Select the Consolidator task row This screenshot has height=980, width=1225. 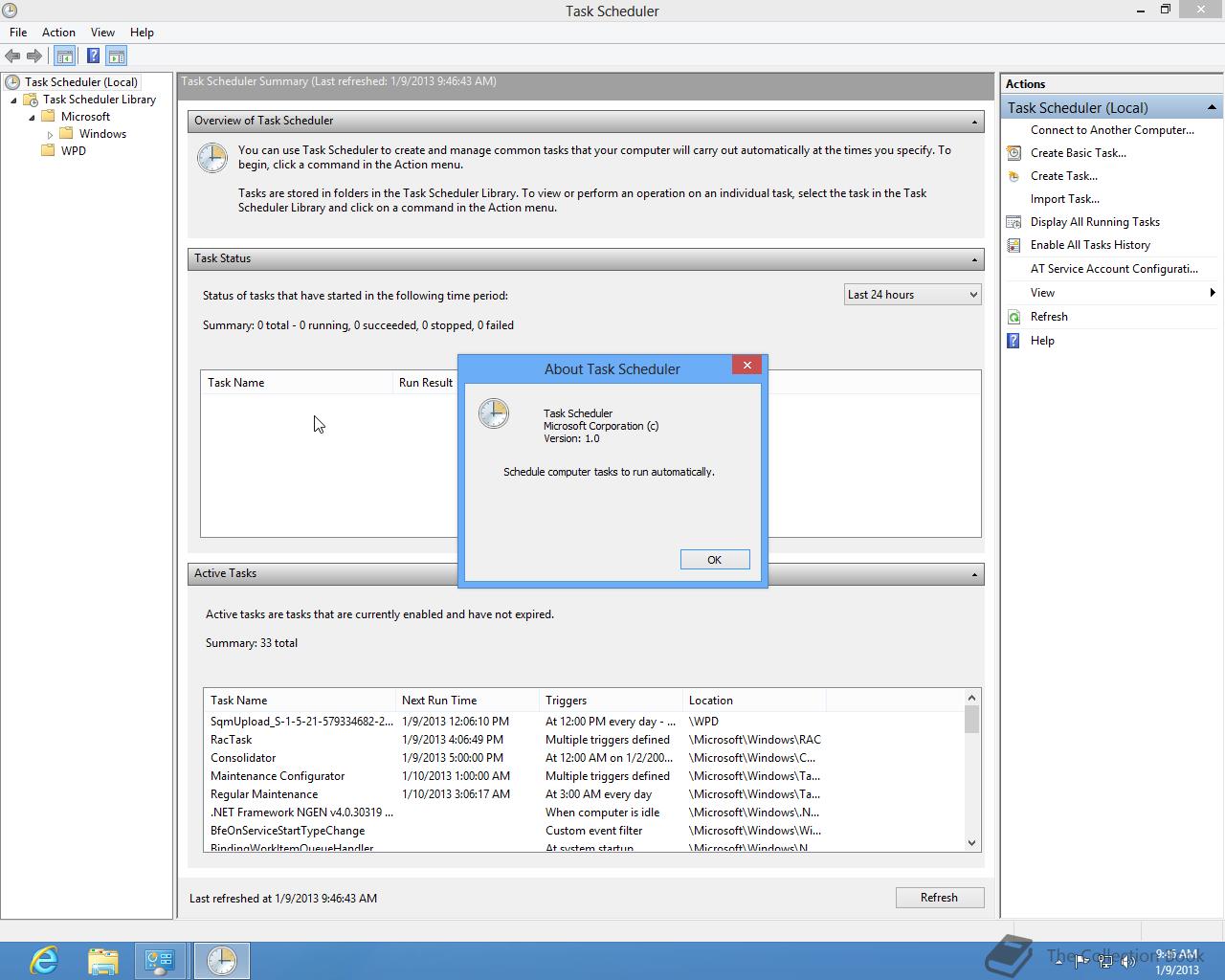(584, 758)
